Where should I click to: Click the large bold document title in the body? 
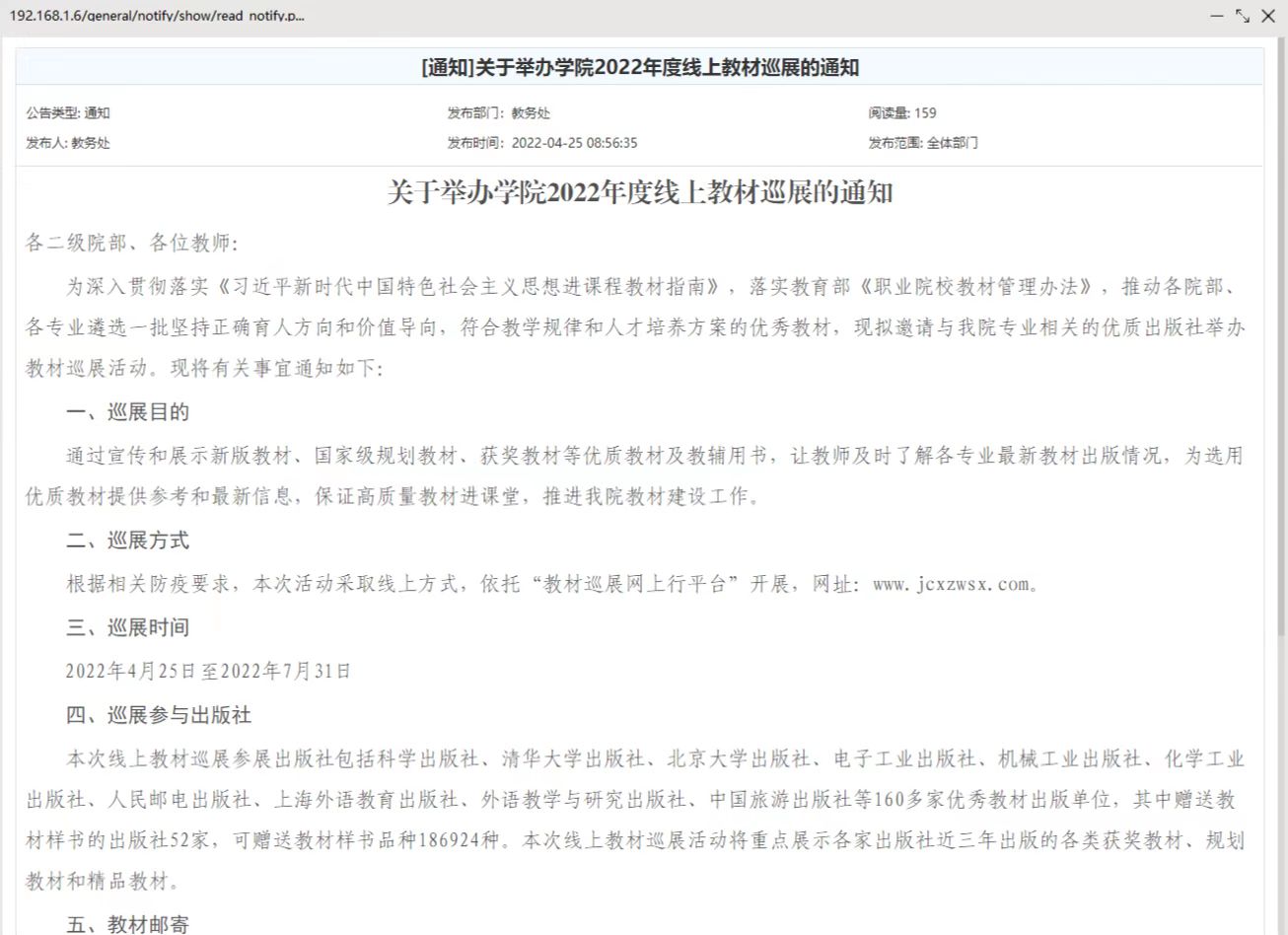[x=639, y=192]
